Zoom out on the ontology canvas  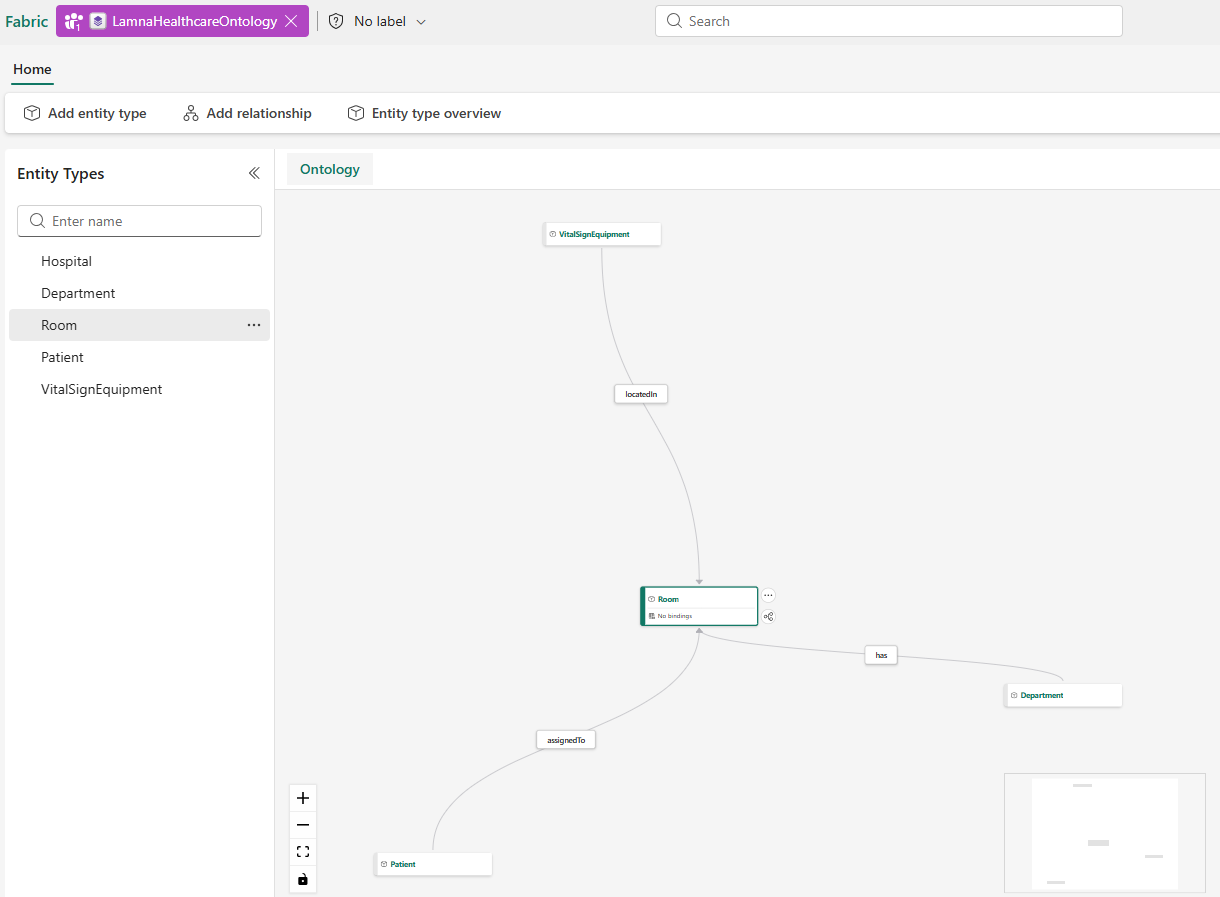click(303, 824)
